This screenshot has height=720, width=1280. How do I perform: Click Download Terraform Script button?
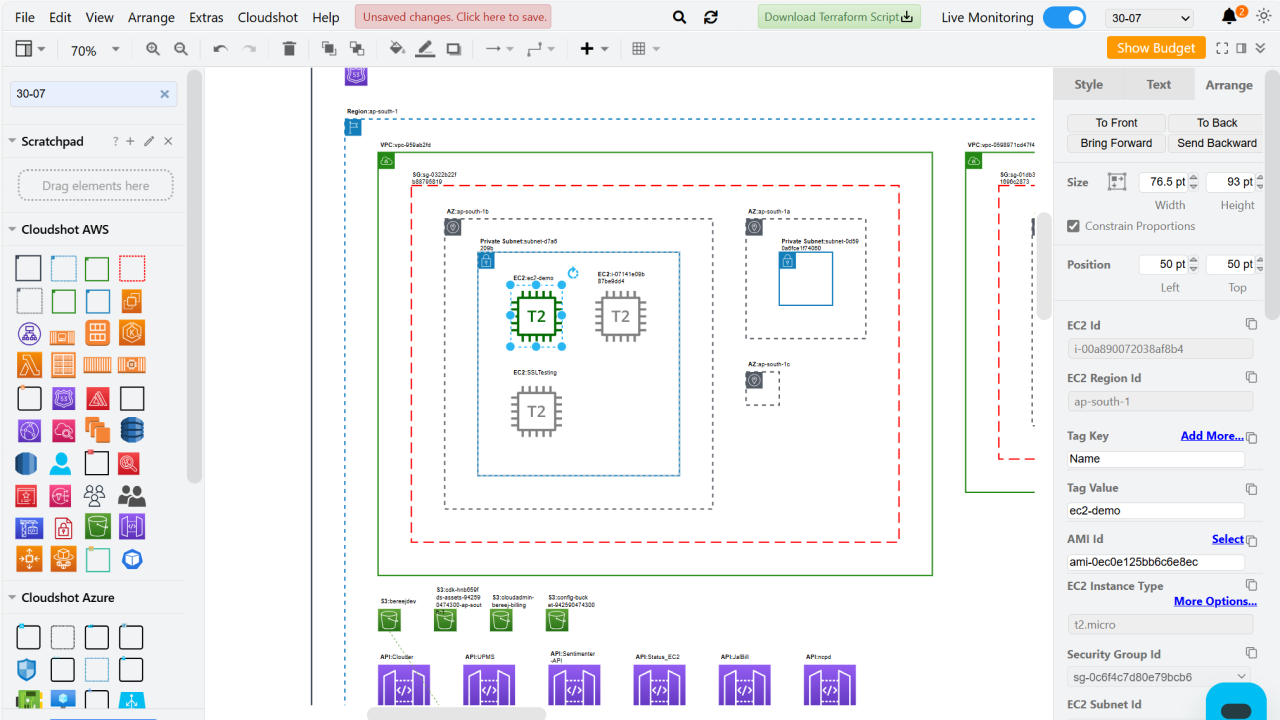click(x=838, y=17)
